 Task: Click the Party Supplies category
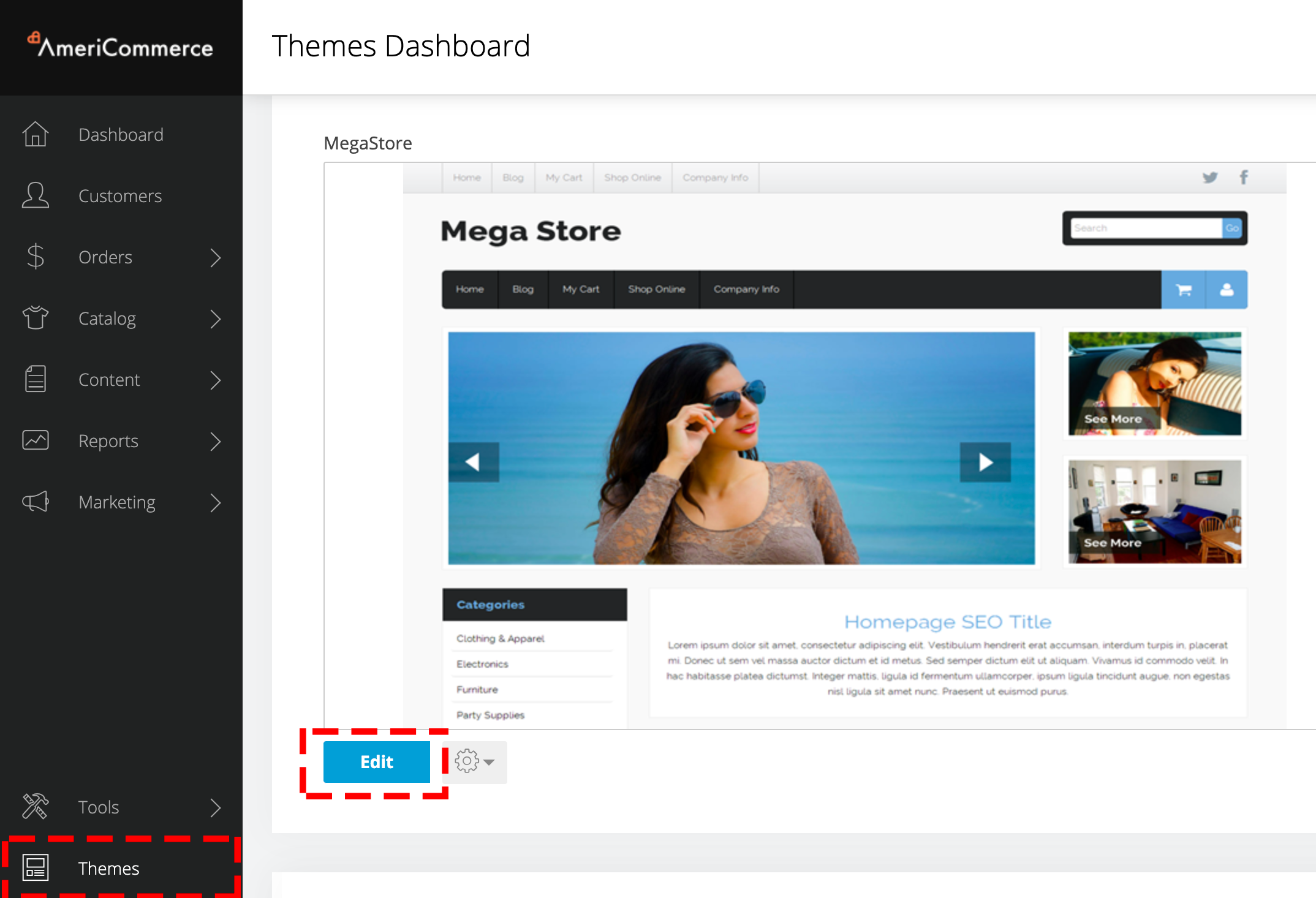[490, 715]
